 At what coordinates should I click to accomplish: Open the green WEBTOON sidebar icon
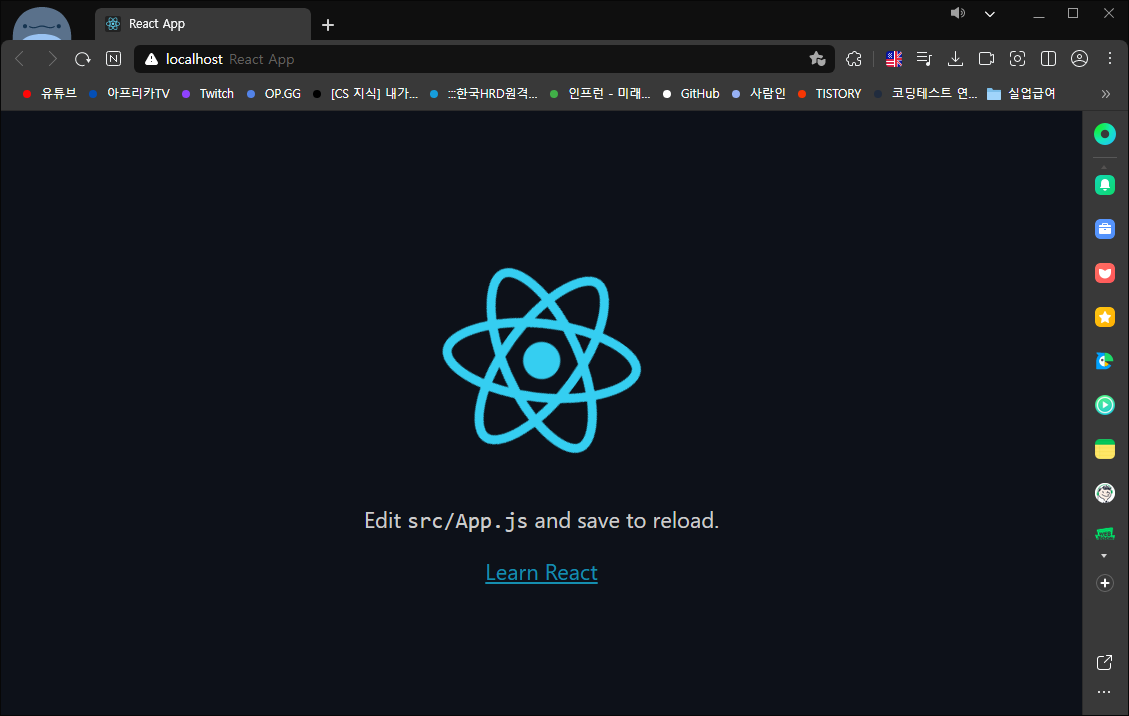pos(1105,534)
